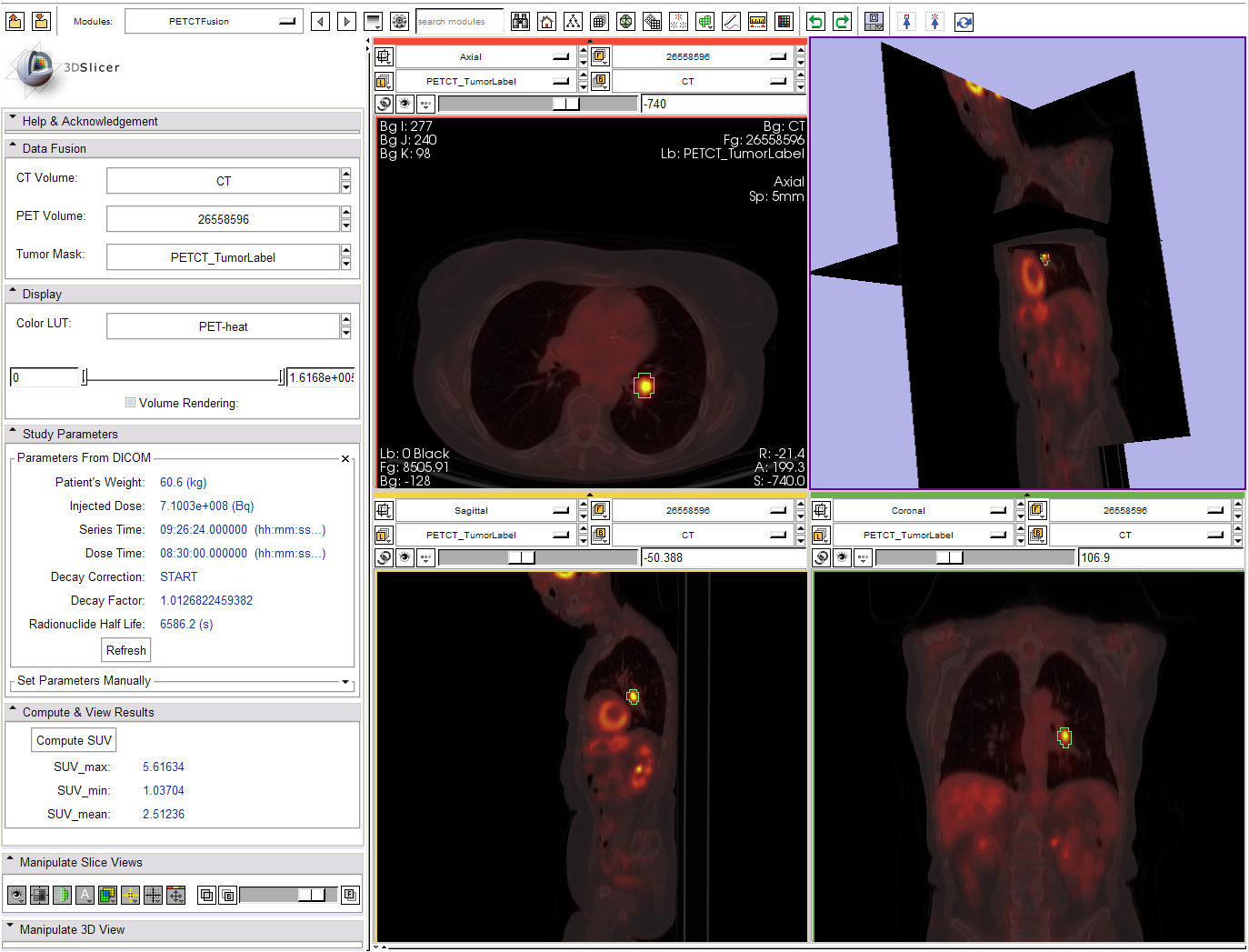Click the annotation 'A' icon in slice controls

pyautogui.click(x=85, y=896)
